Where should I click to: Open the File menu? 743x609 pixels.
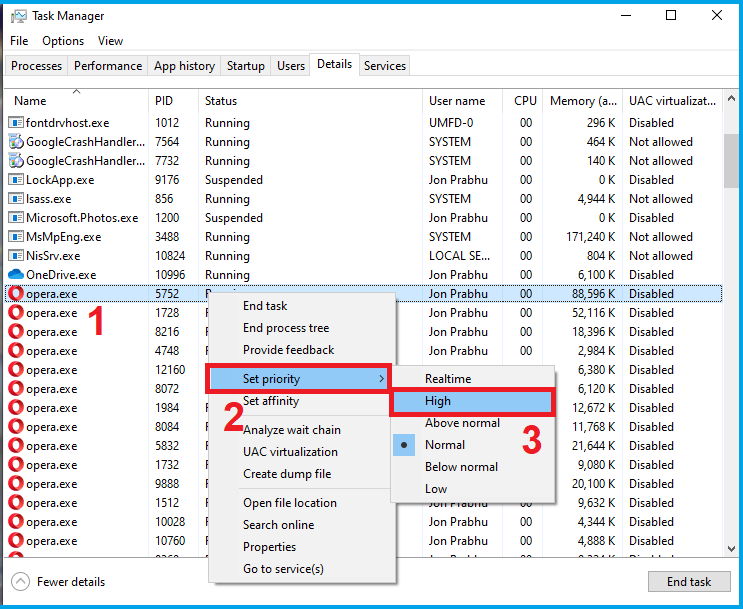coord(19,41)
